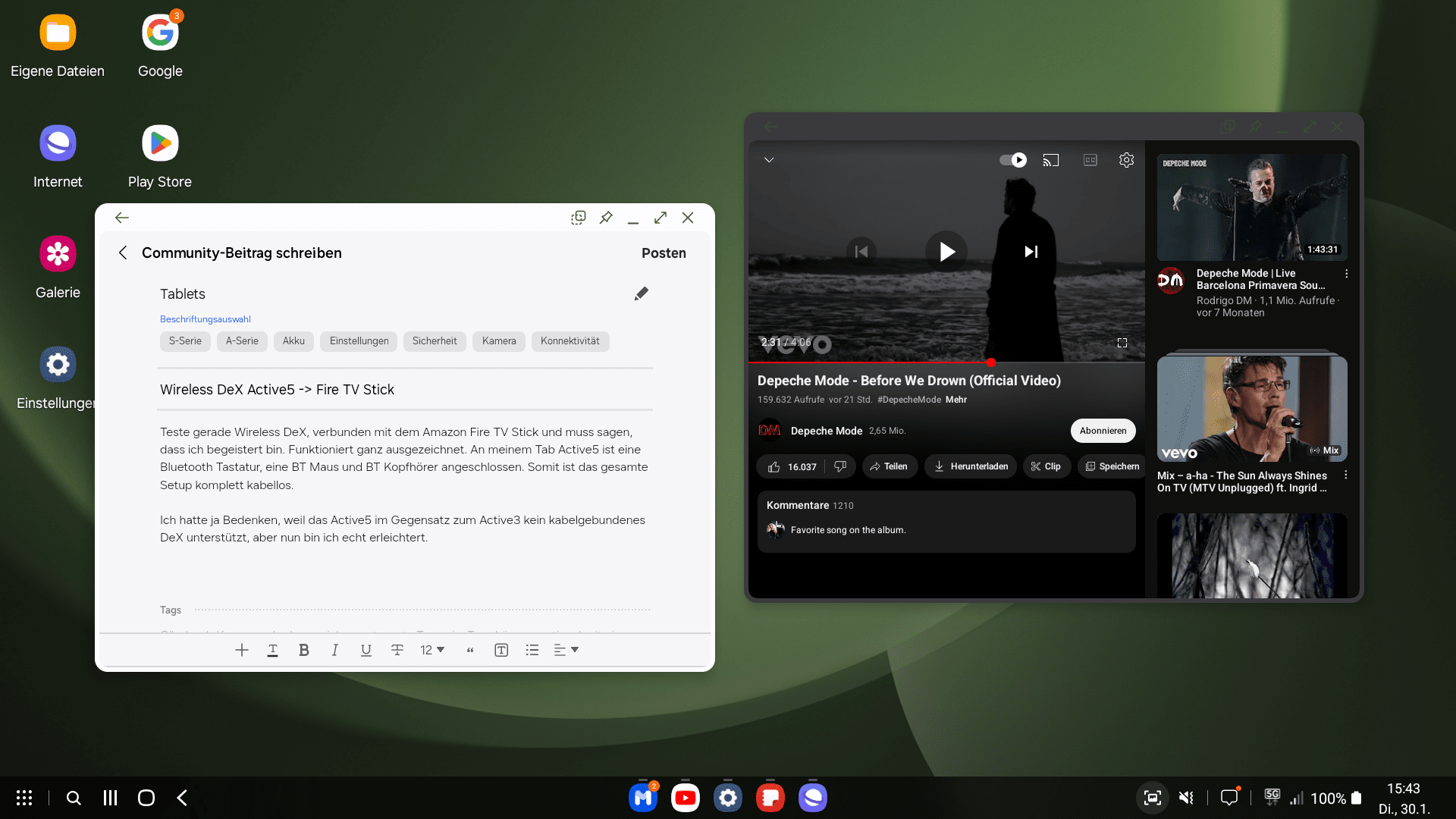
Task: Insert a bulleted list
Action: (532, 650)
